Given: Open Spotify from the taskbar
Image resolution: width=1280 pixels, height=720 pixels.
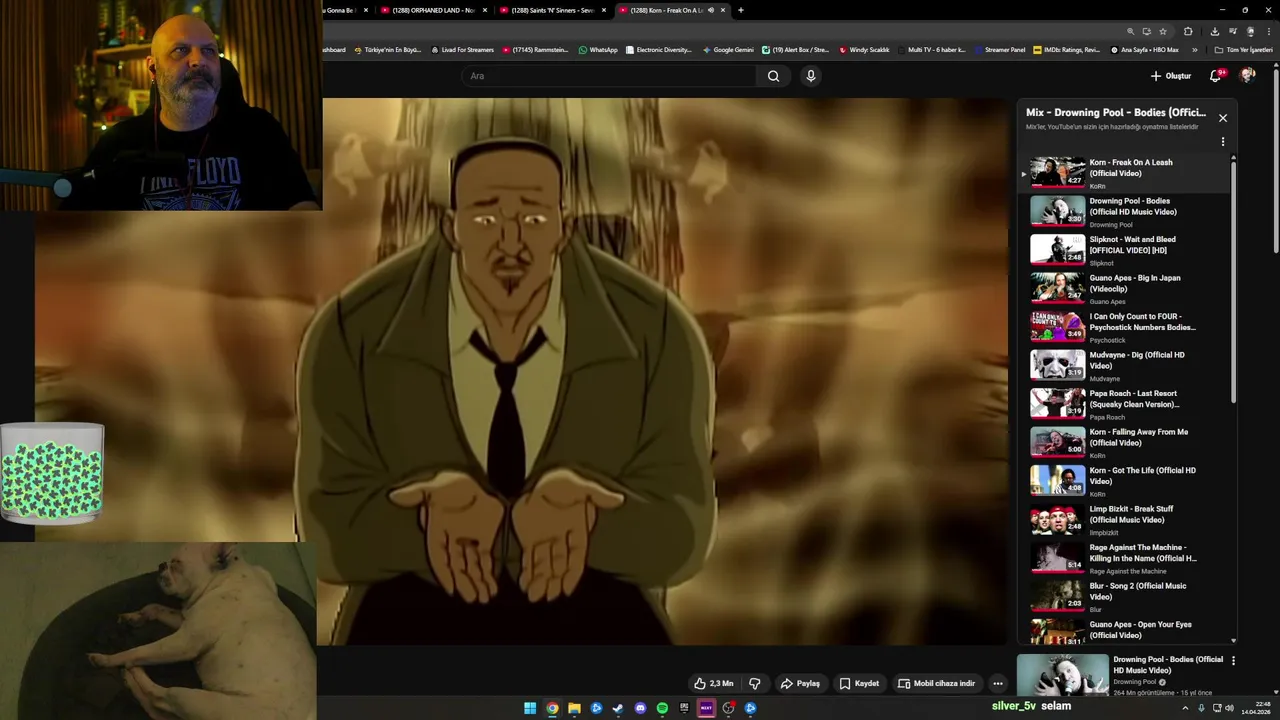Looking at the screenshot, I should [x=662, y=708].
